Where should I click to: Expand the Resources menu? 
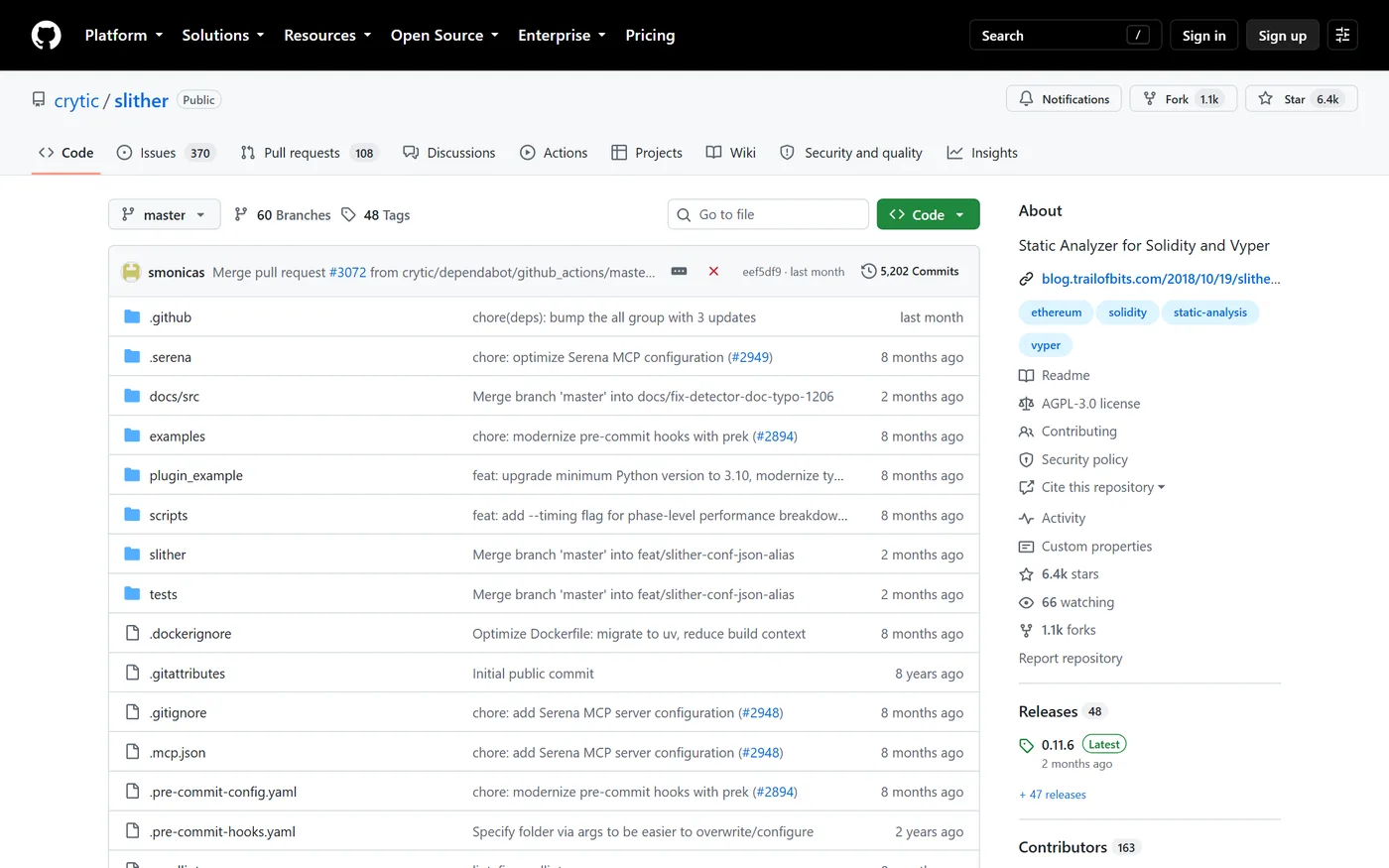coord(327,35)
